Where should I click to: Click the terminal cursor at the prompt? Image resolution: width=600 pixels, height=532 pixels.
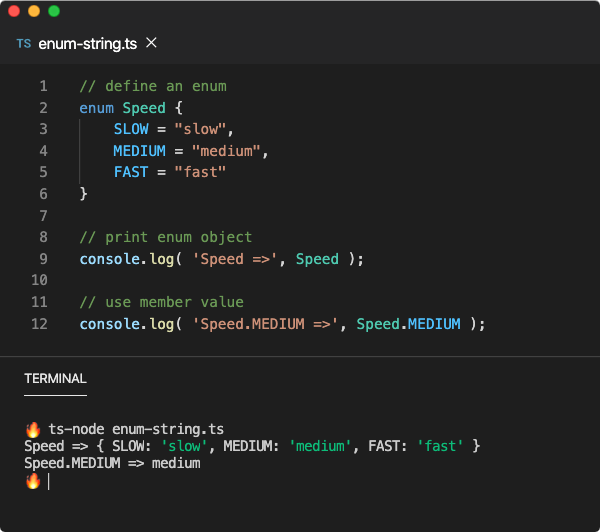(49, 481)
